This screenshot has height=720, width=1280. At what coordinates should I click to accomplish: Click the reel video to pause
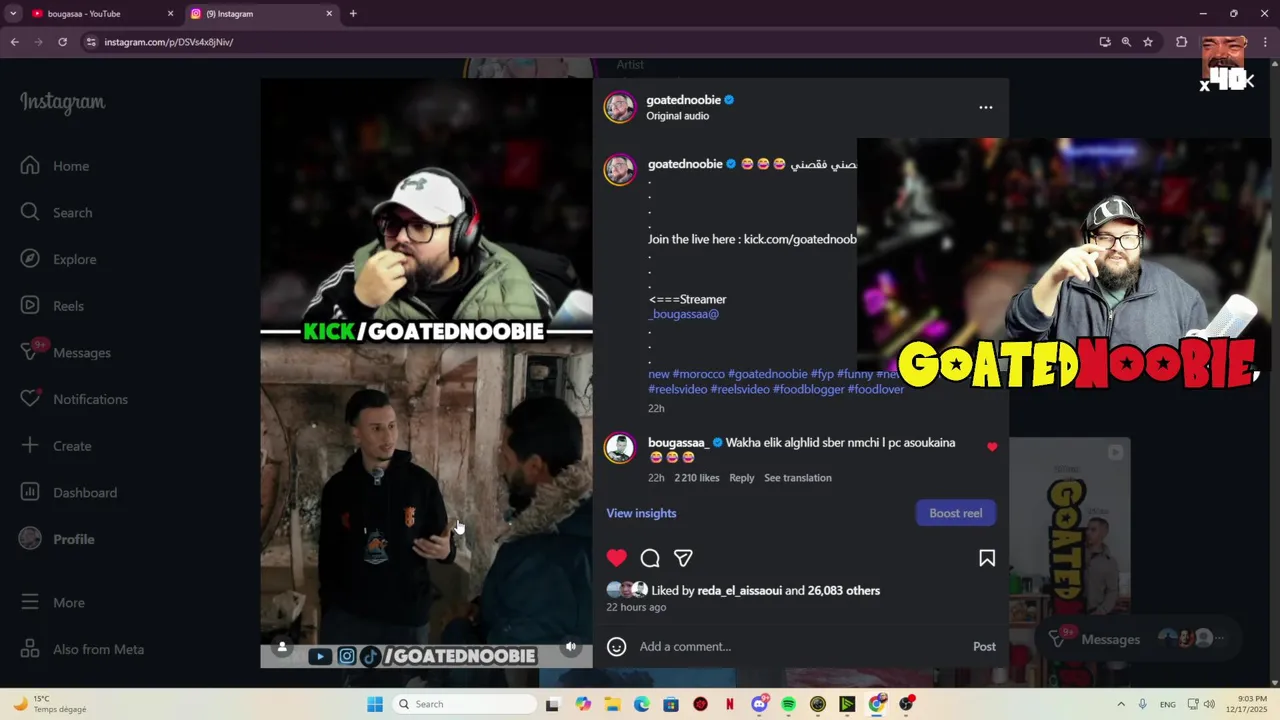click(426, 373)
